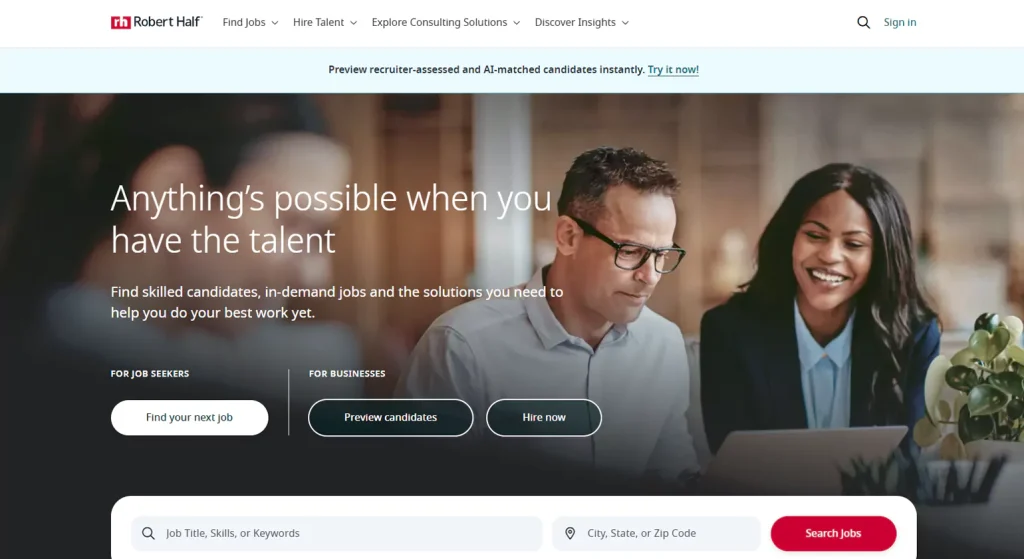Click the Hire now button

point(544,418)
